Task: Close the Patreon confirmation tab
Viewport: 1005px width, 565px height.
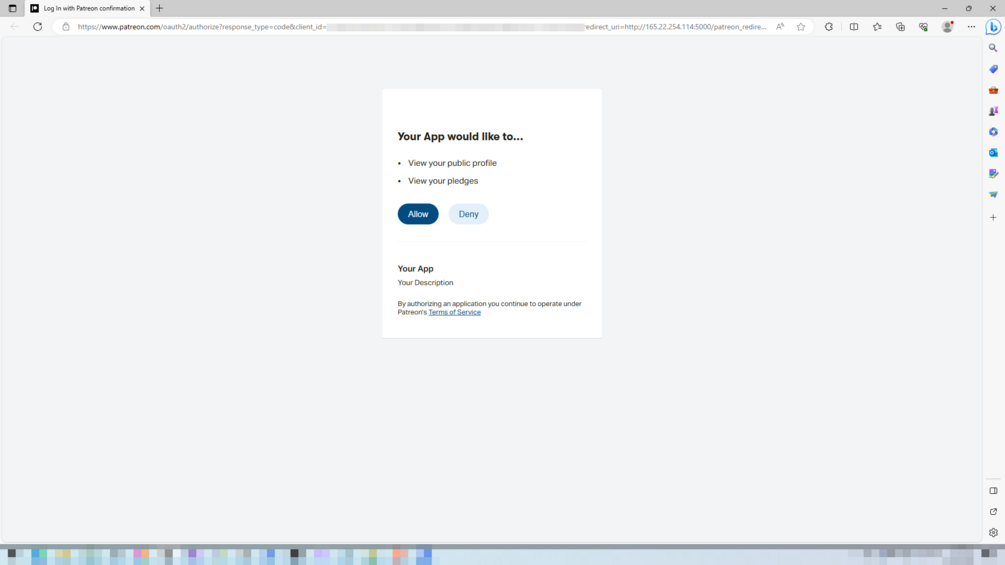Action: click(142, 8)
